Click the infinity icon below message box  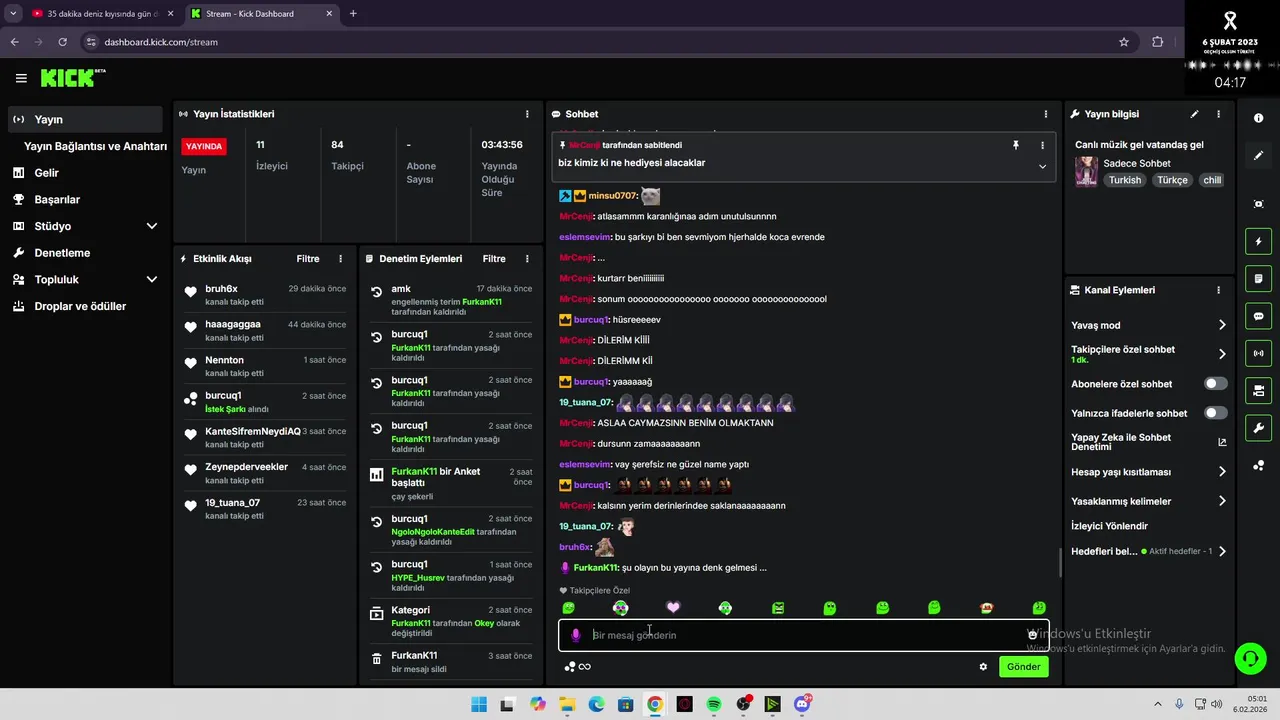click(585, 667)
